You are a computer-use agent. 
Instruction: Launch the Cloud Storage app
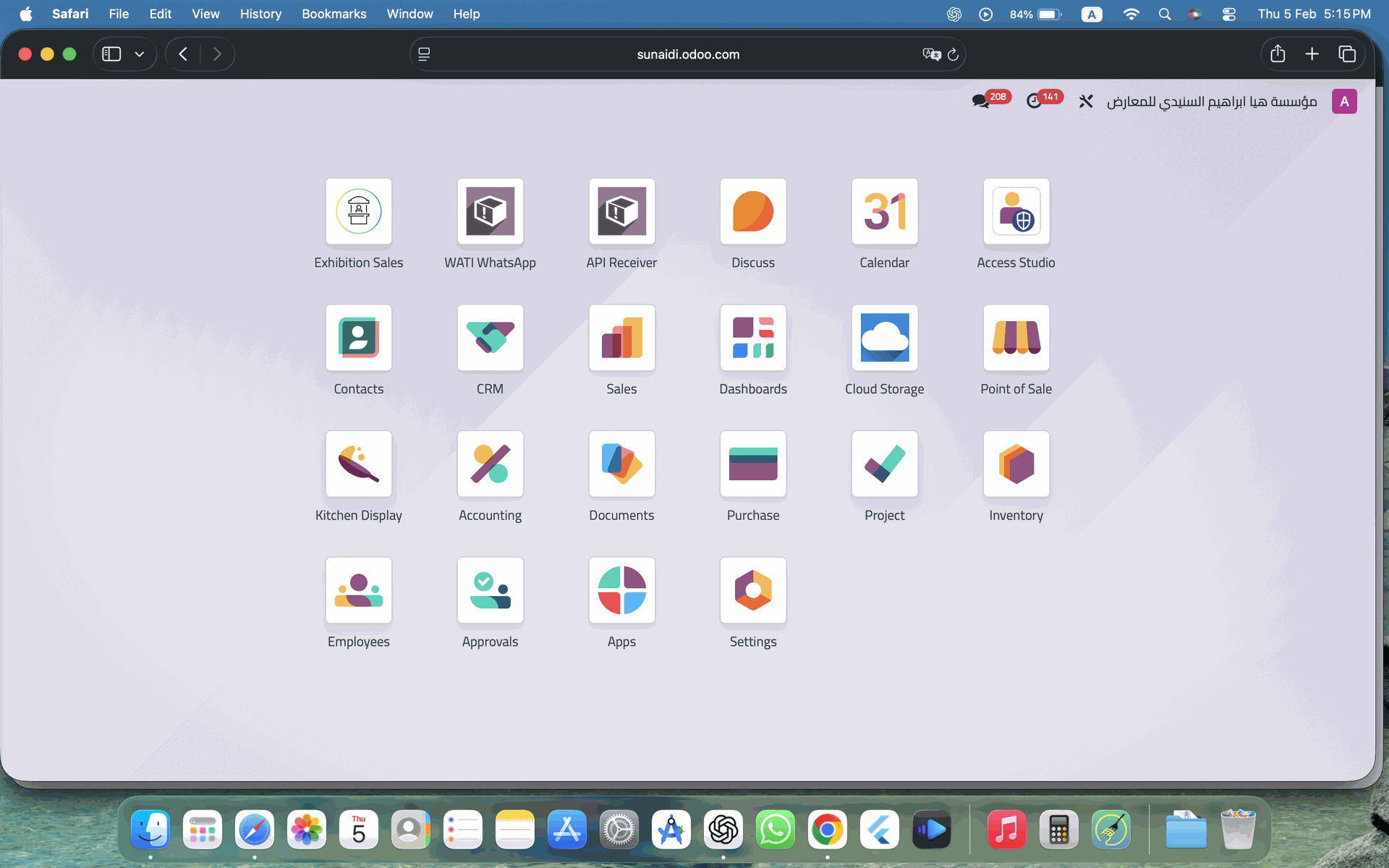[x=884, y=338]
